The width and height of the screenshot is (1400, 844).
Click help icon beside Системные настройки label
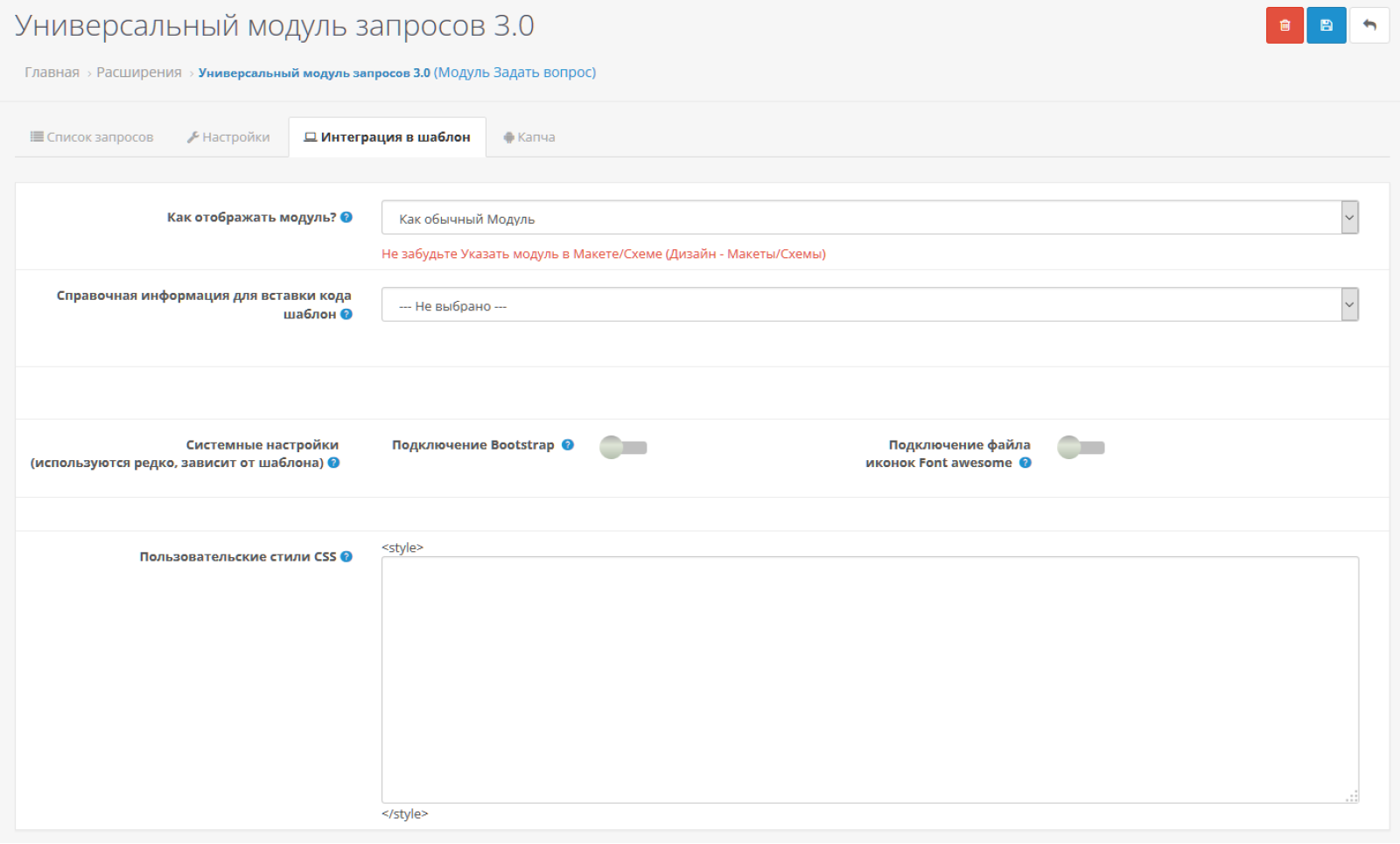coord(333,463)
